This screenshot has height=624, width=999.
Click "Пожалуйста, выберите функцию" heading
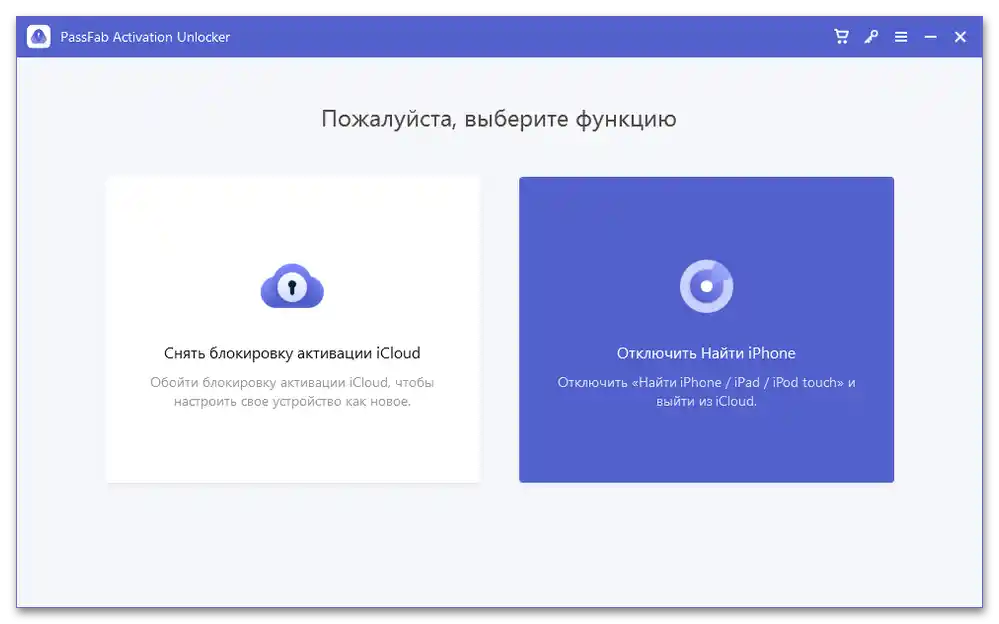click(x=499, y=119)
